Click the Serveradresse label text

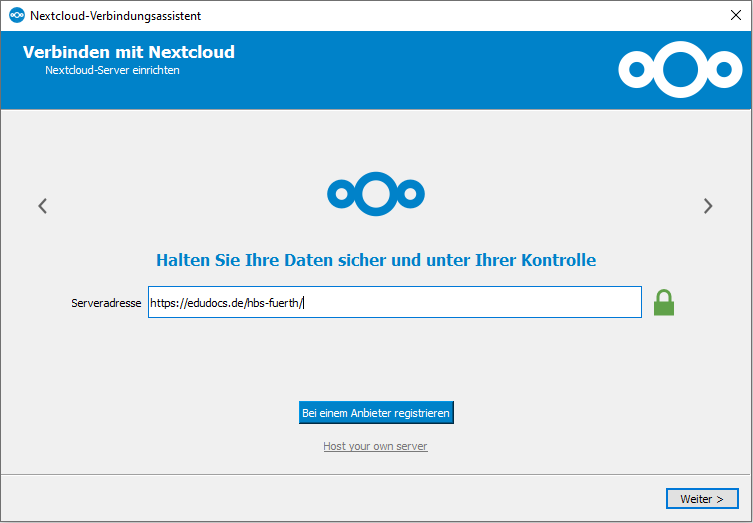coord(106,303)
